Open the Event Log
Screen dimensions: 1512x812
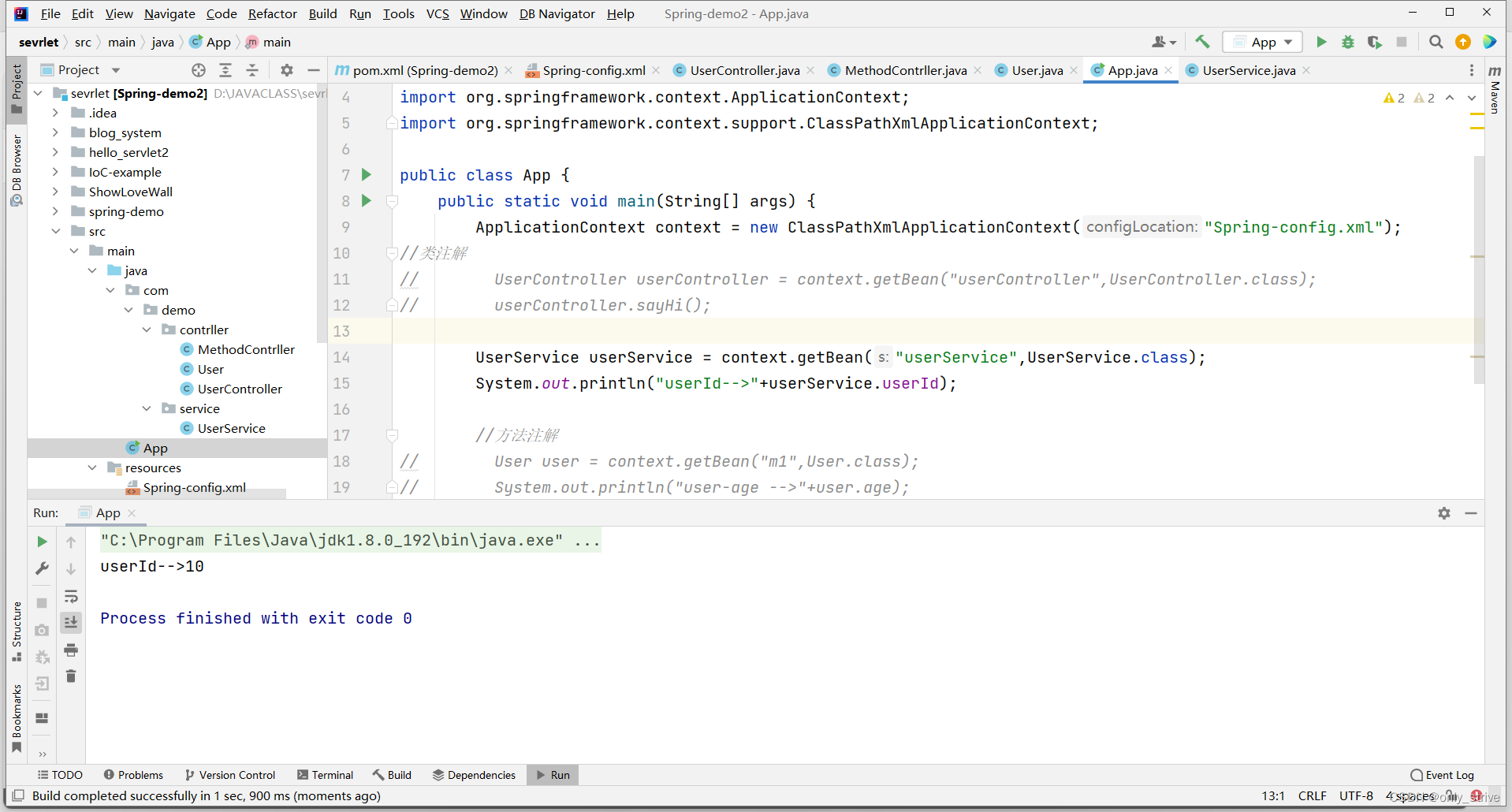point(1442,775)
